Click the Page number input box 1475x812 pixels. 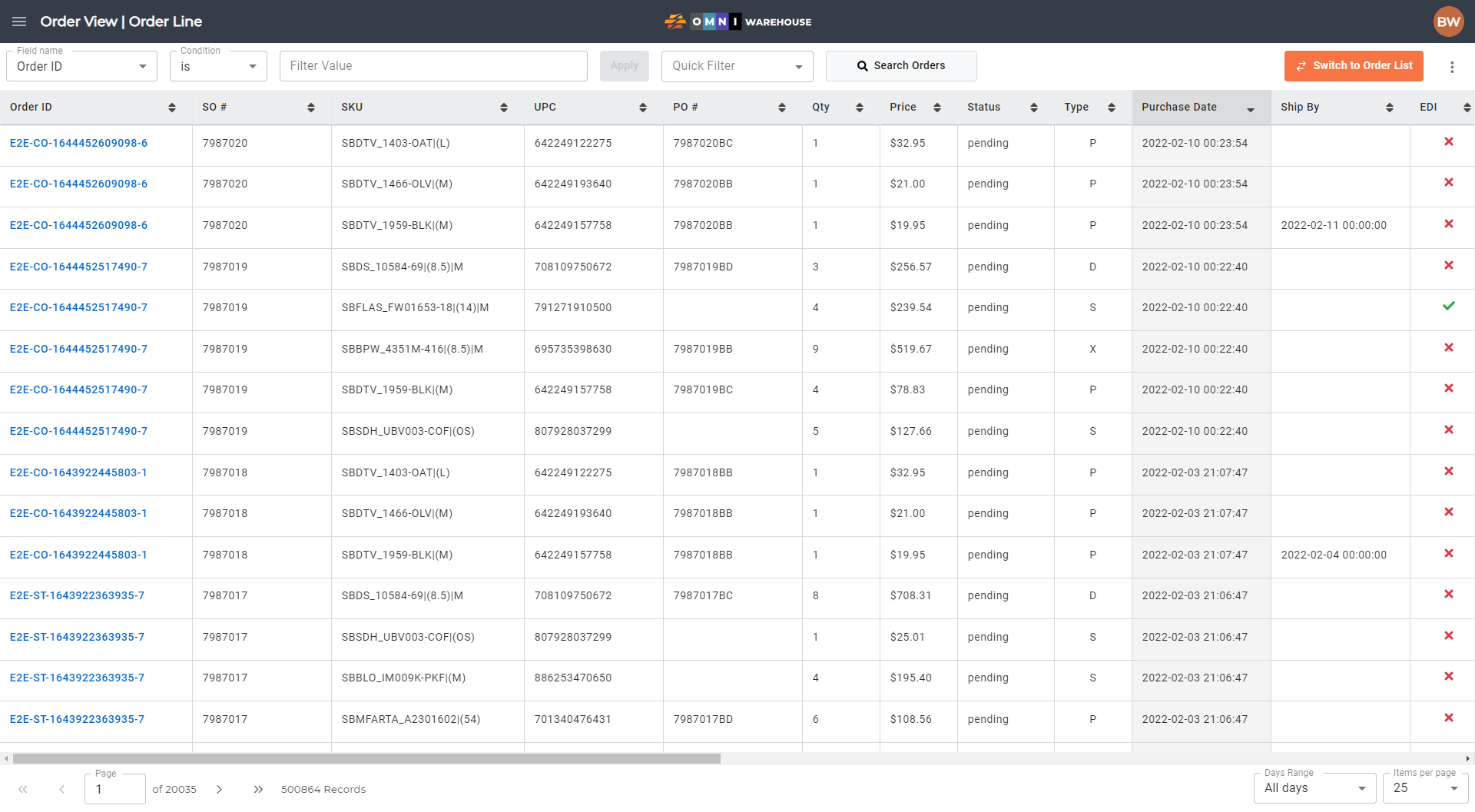tap(115, 789)
